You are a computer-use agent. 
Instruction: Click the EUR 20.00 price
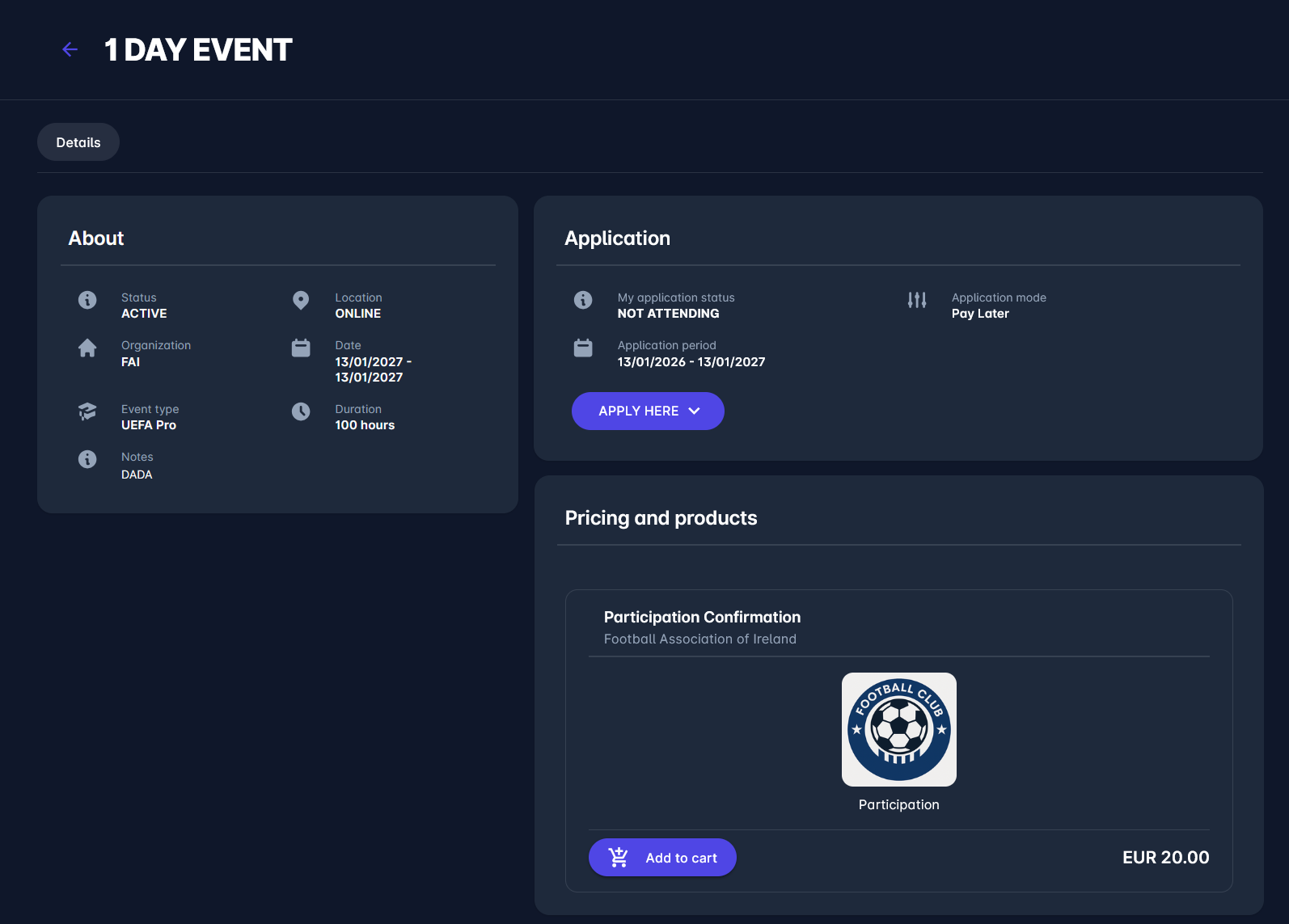point(1165,858)
